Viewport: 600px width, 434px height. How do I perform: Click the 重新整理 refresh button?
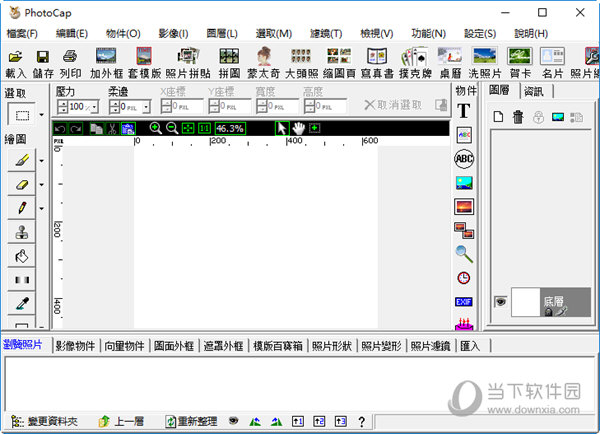pos(191,421)
